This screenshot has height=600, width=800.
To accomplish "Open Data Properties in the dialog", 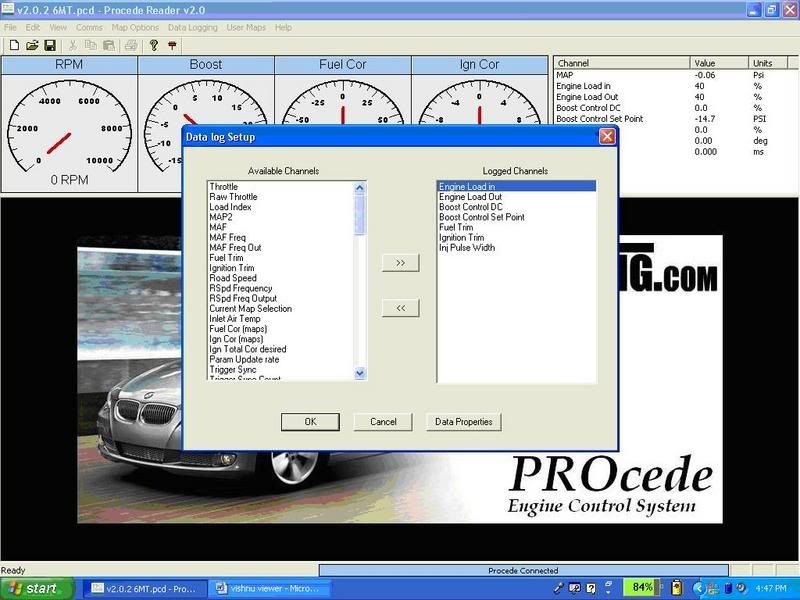I will point(463,422).
